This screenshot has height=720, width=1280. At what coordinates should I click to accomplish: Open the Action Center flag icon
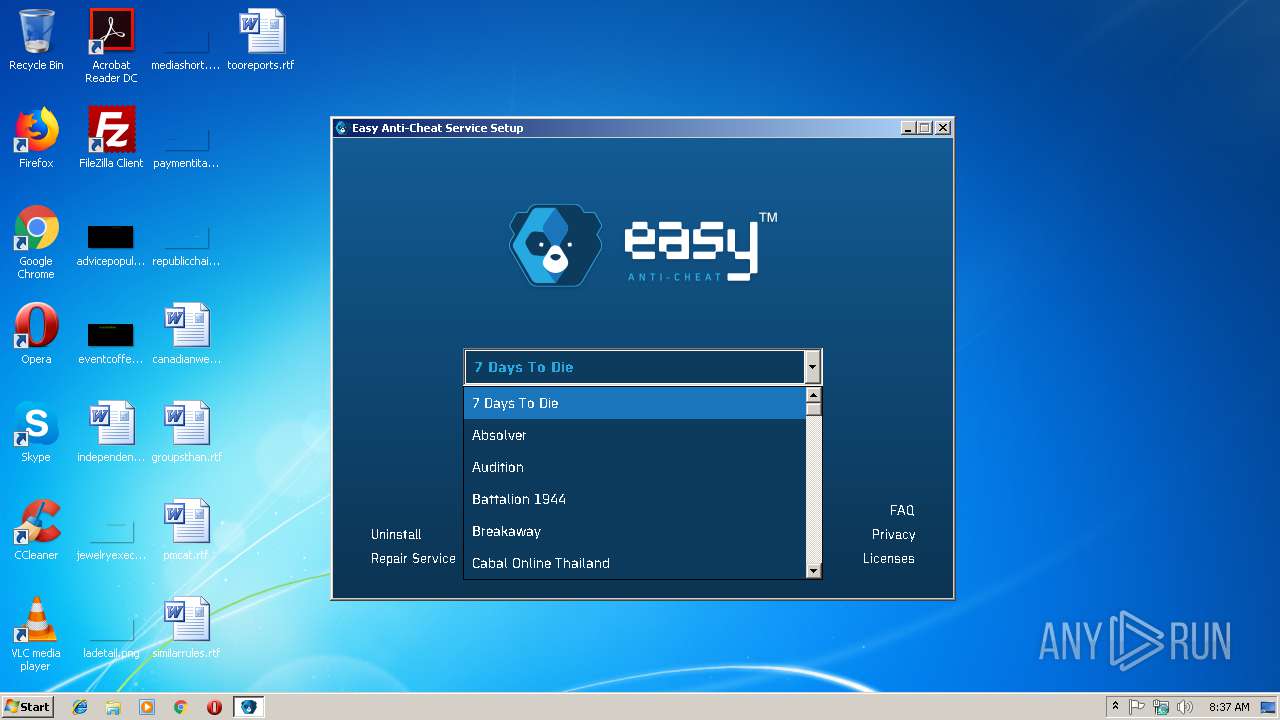tap(1137, 707)
